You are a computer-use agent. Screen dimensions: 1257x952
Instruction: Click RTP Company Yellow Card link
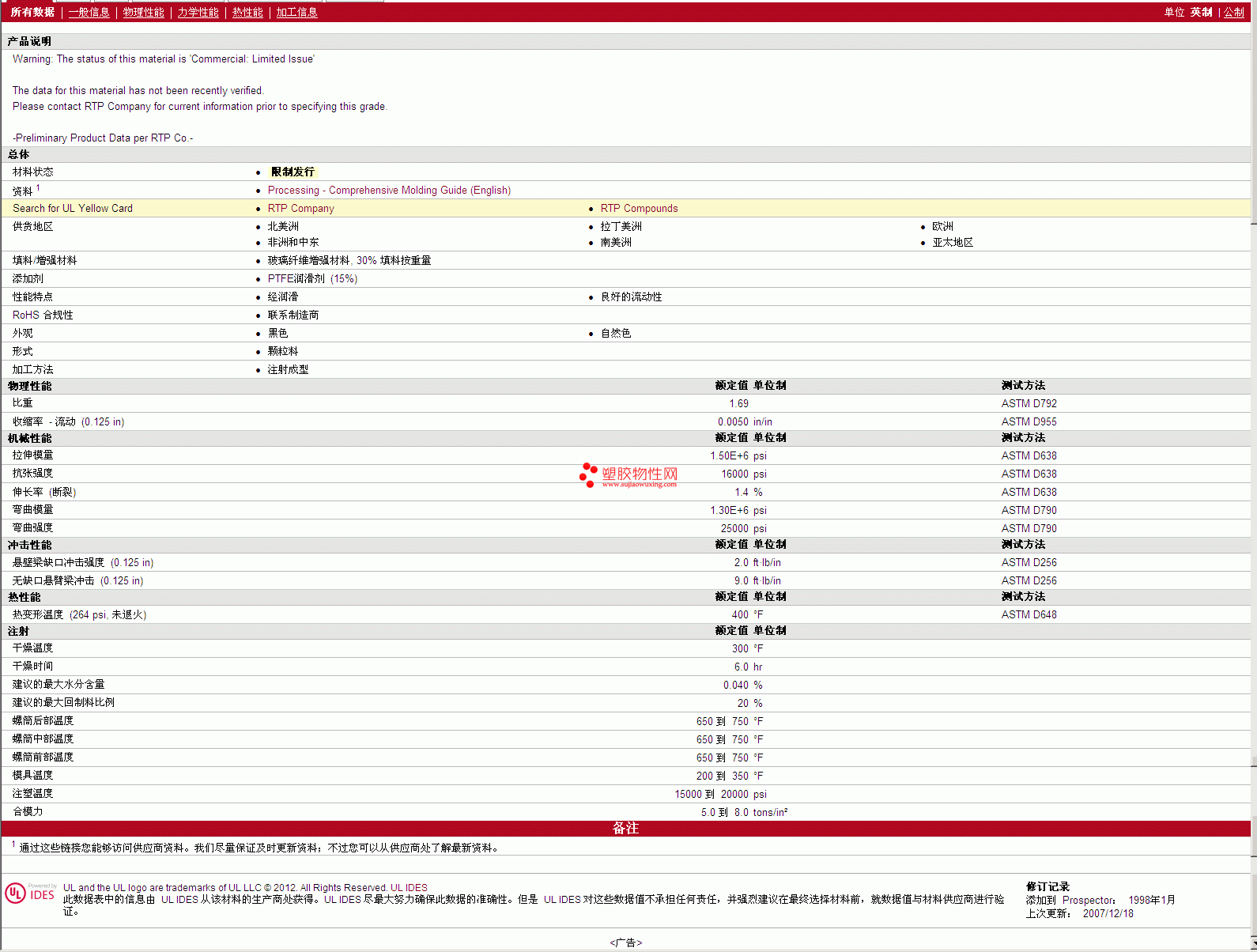[300, 209]
